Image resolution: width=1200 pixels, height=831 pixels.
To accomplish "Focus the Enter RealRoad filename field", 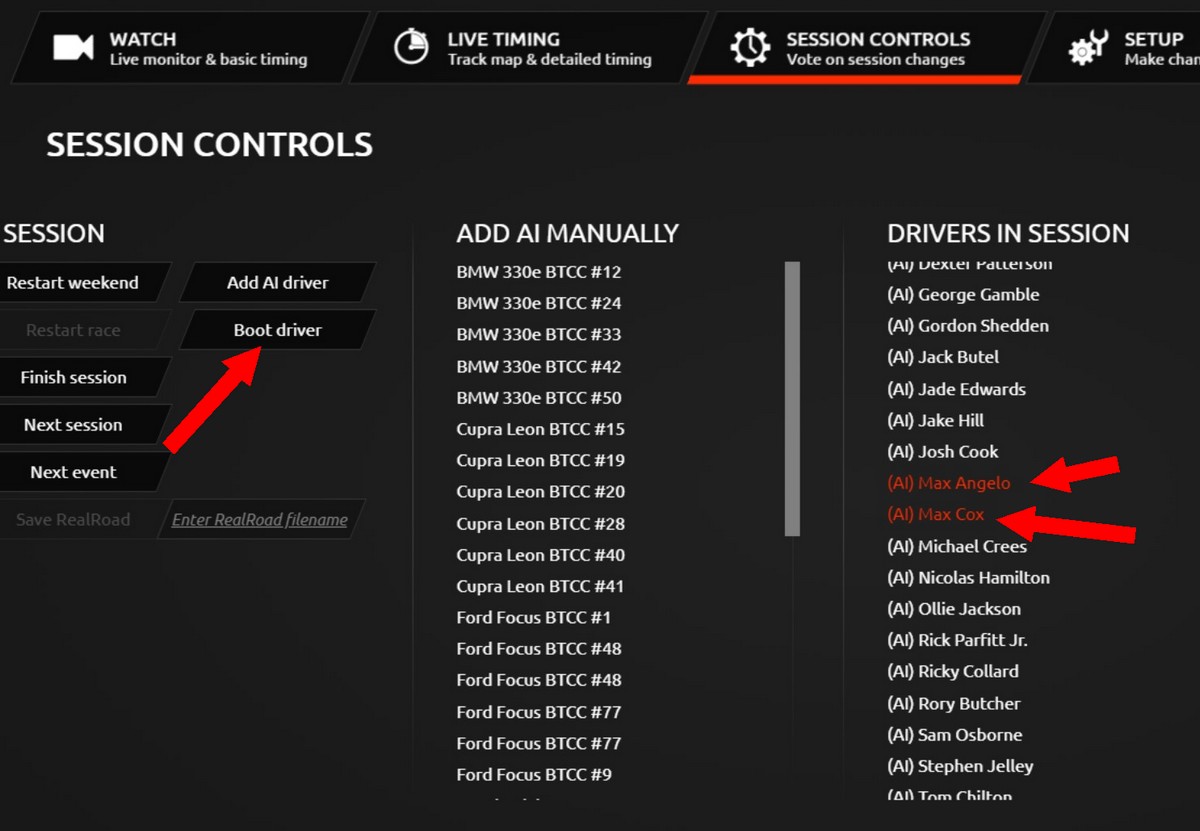I will (x=260, y=519).
